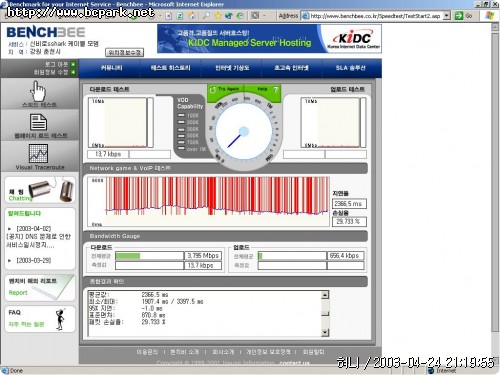Viewport: 500px width, 375px height.
Task: Click the 656.4 kbps upload value field
Action: [x=345, y=256]
